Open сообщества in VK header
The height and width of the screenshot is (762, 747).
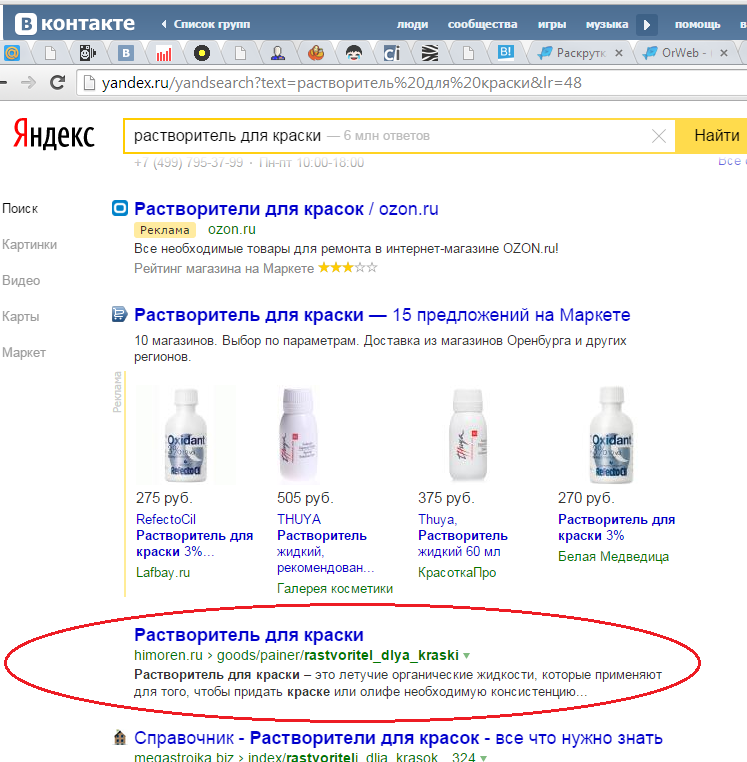pyautogui.click(x=482, y=24)
